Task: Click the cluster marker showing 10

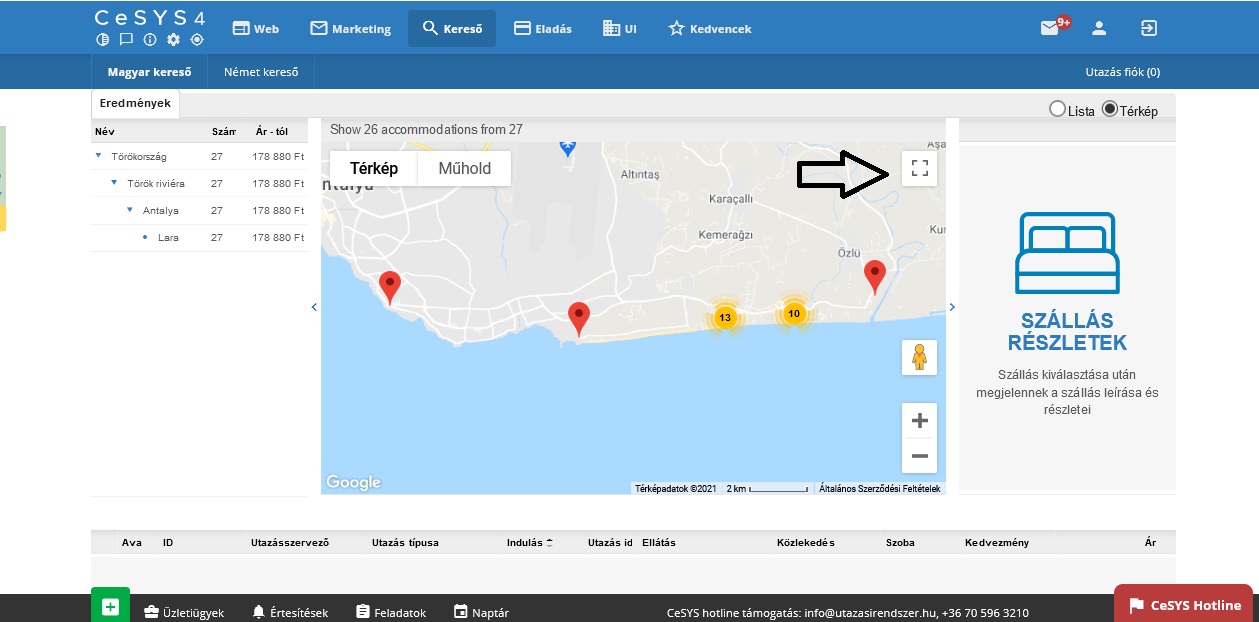Action: [794, 314]
